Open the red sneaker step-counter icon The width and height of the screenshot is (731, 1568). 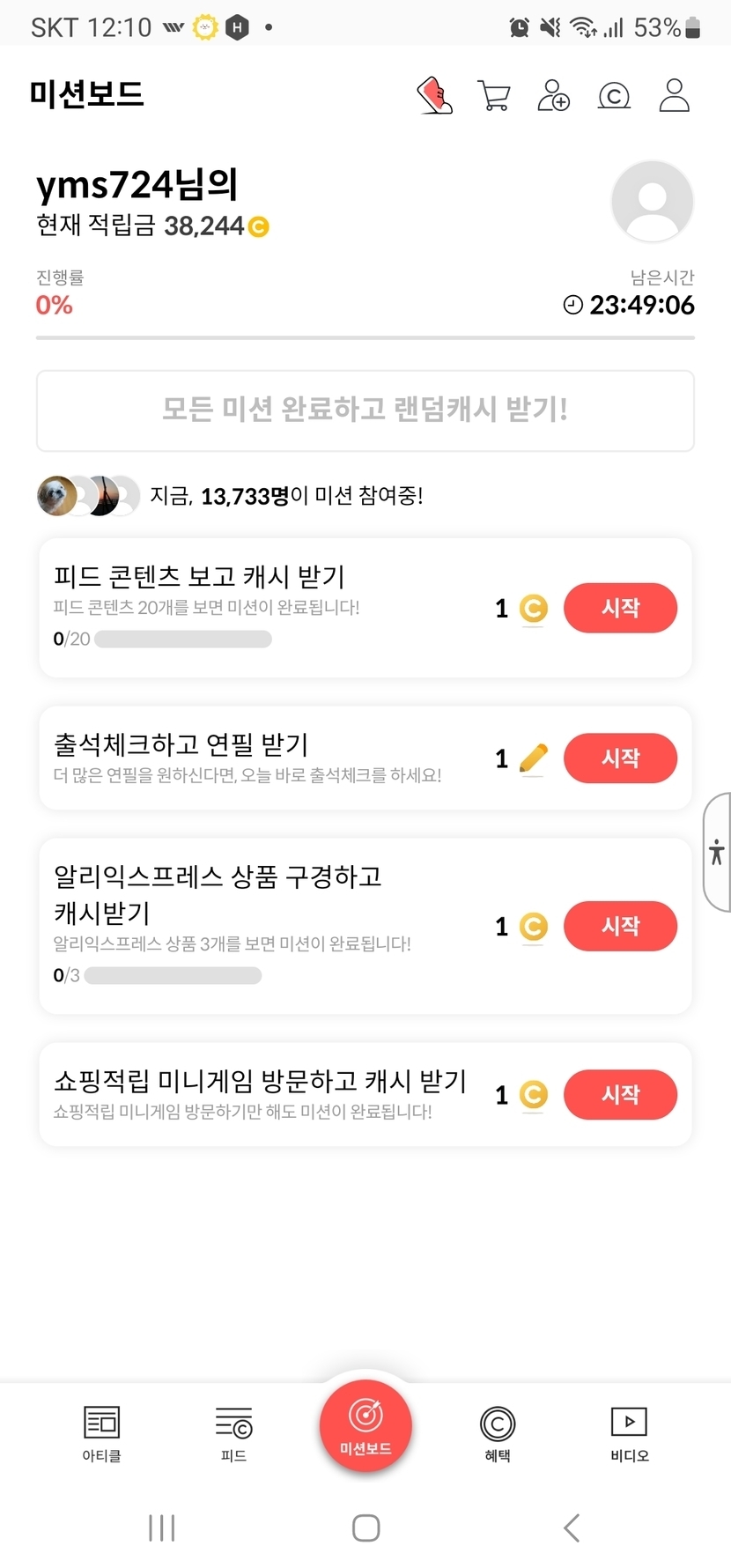pos(435,95)
